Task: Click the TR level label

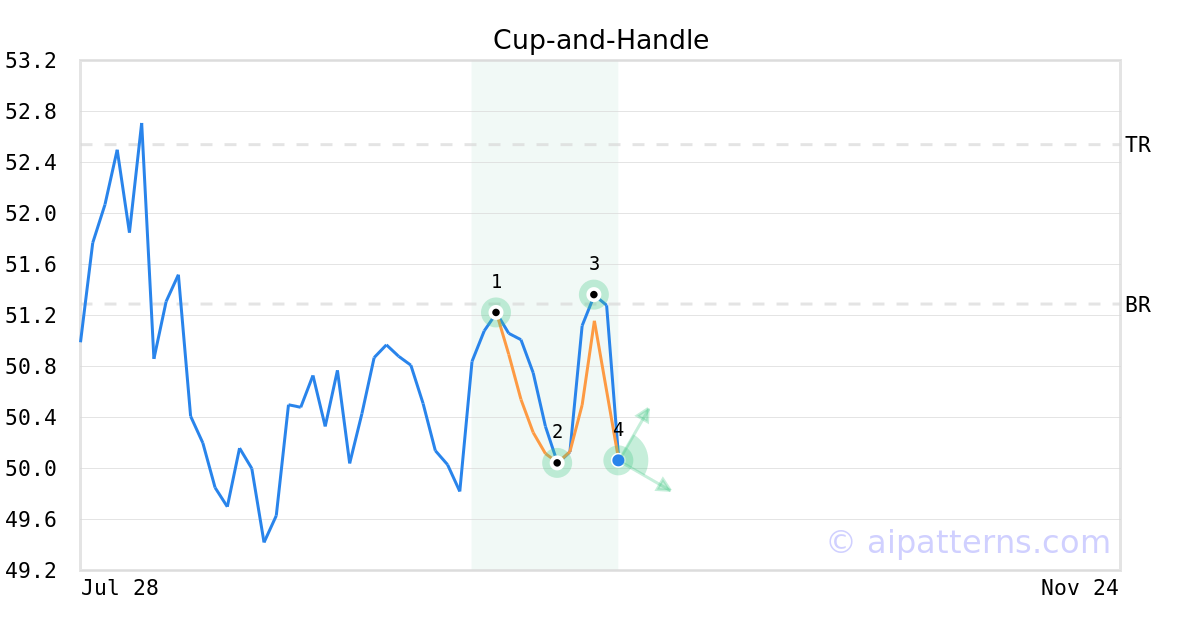Action: coord(1138,145)
